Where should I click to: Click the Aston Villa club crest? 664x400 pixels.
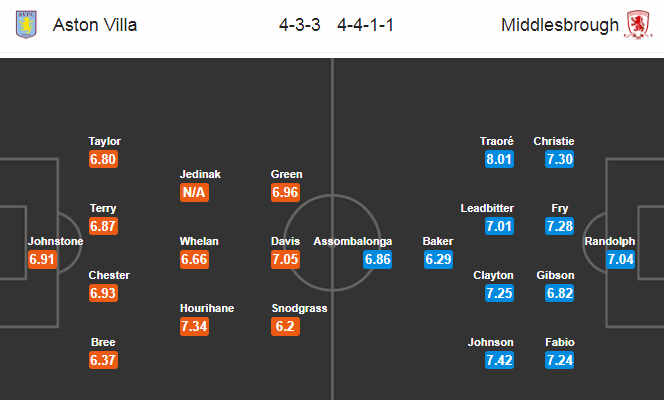(x=26, y=25)
